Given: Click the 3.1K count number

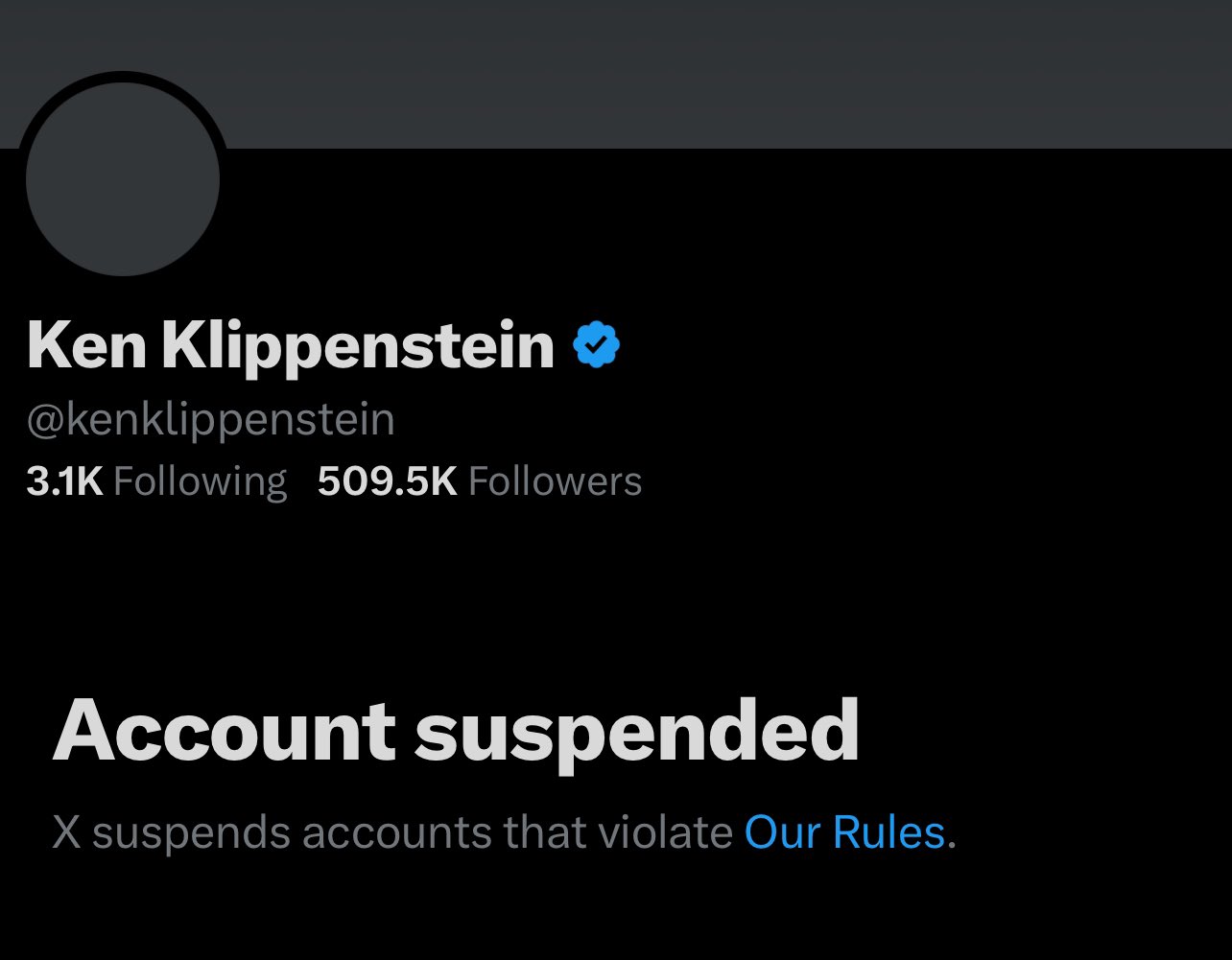Looking at the screenshot, I should tap(64, 481).
